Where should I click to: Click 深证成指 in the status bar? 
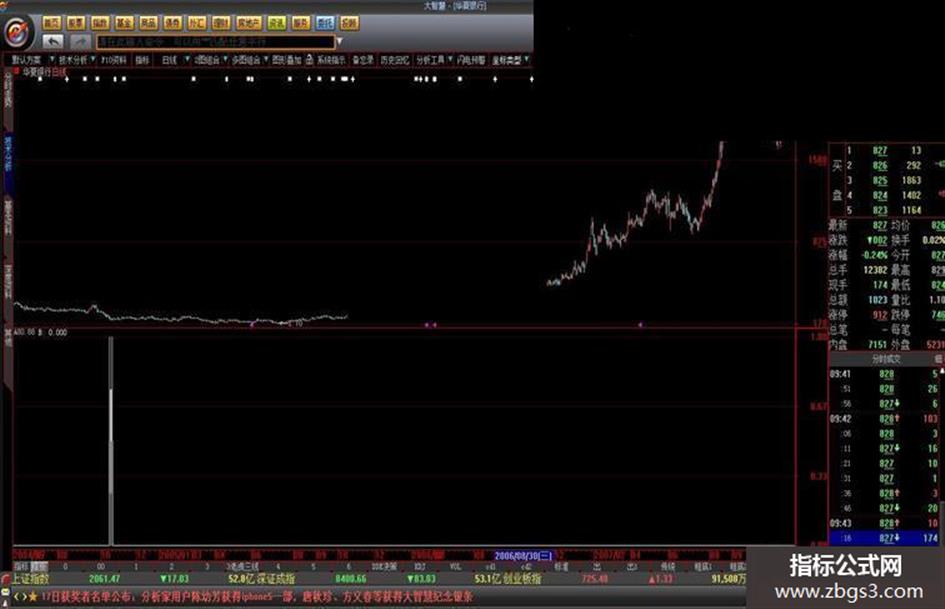point(276,579)
